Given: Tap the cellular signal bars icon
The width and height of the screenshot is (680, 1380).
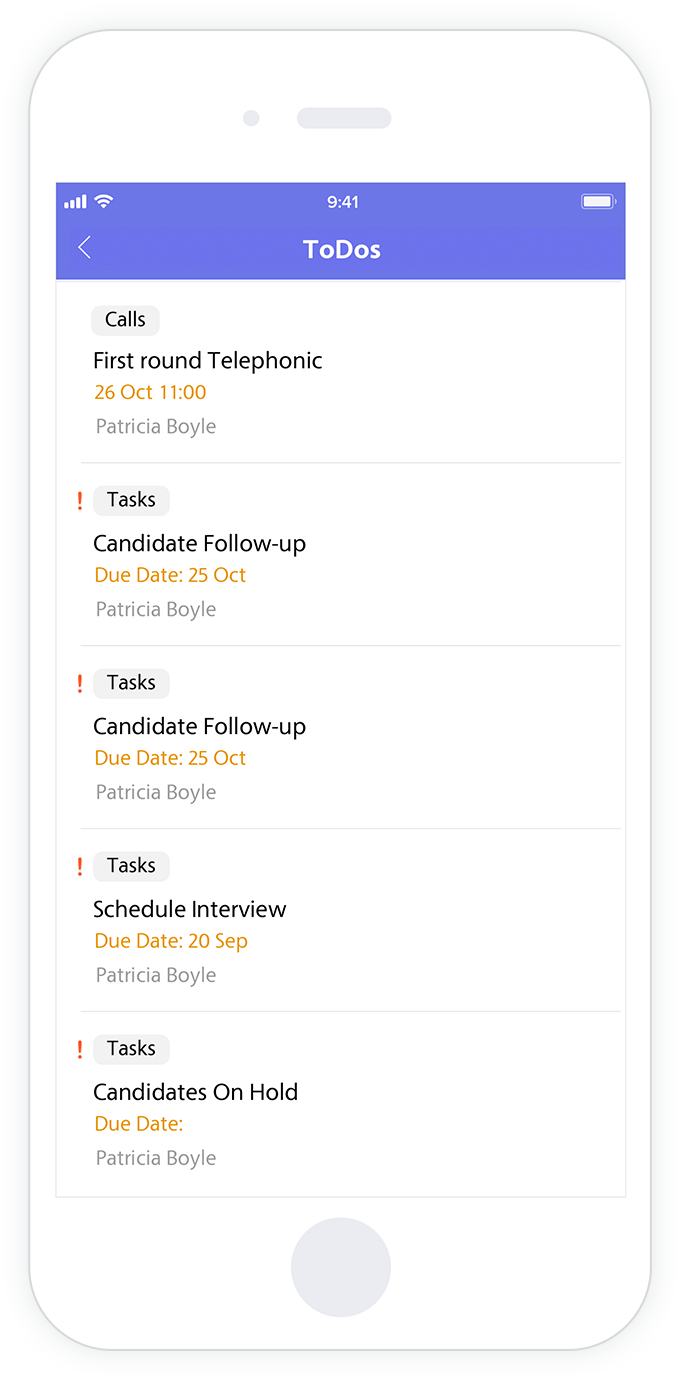Looking at the screenshot, I should 76,202.
